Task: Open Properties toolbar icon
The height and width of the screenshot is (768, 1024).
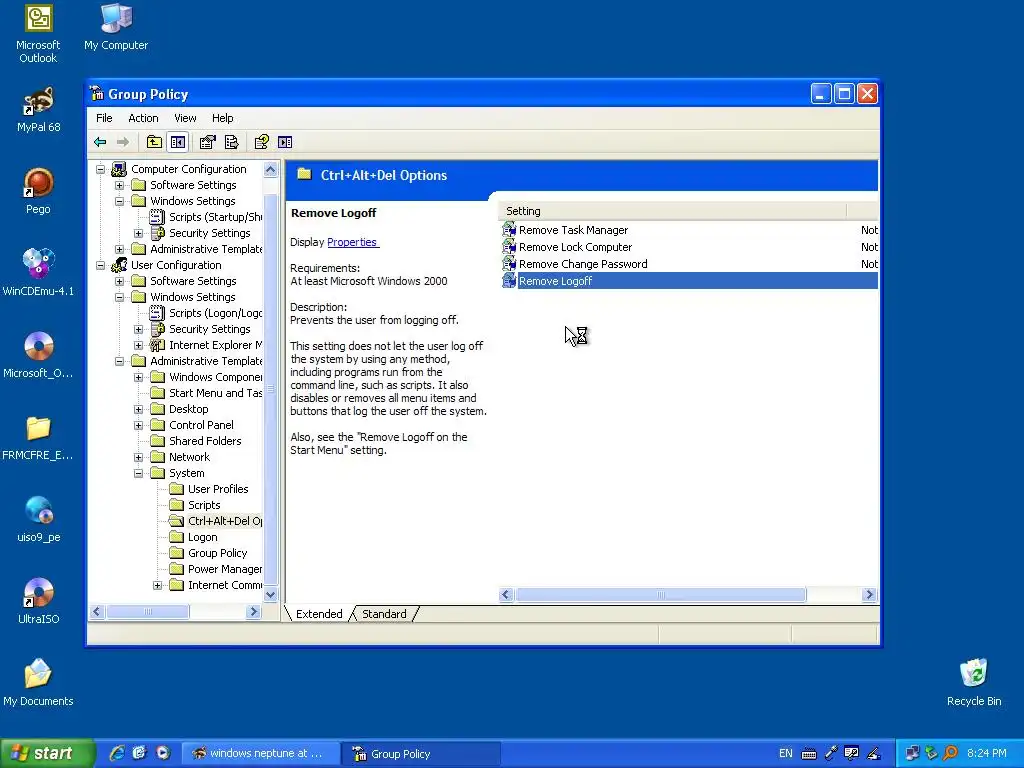Action: pos(208,142)
